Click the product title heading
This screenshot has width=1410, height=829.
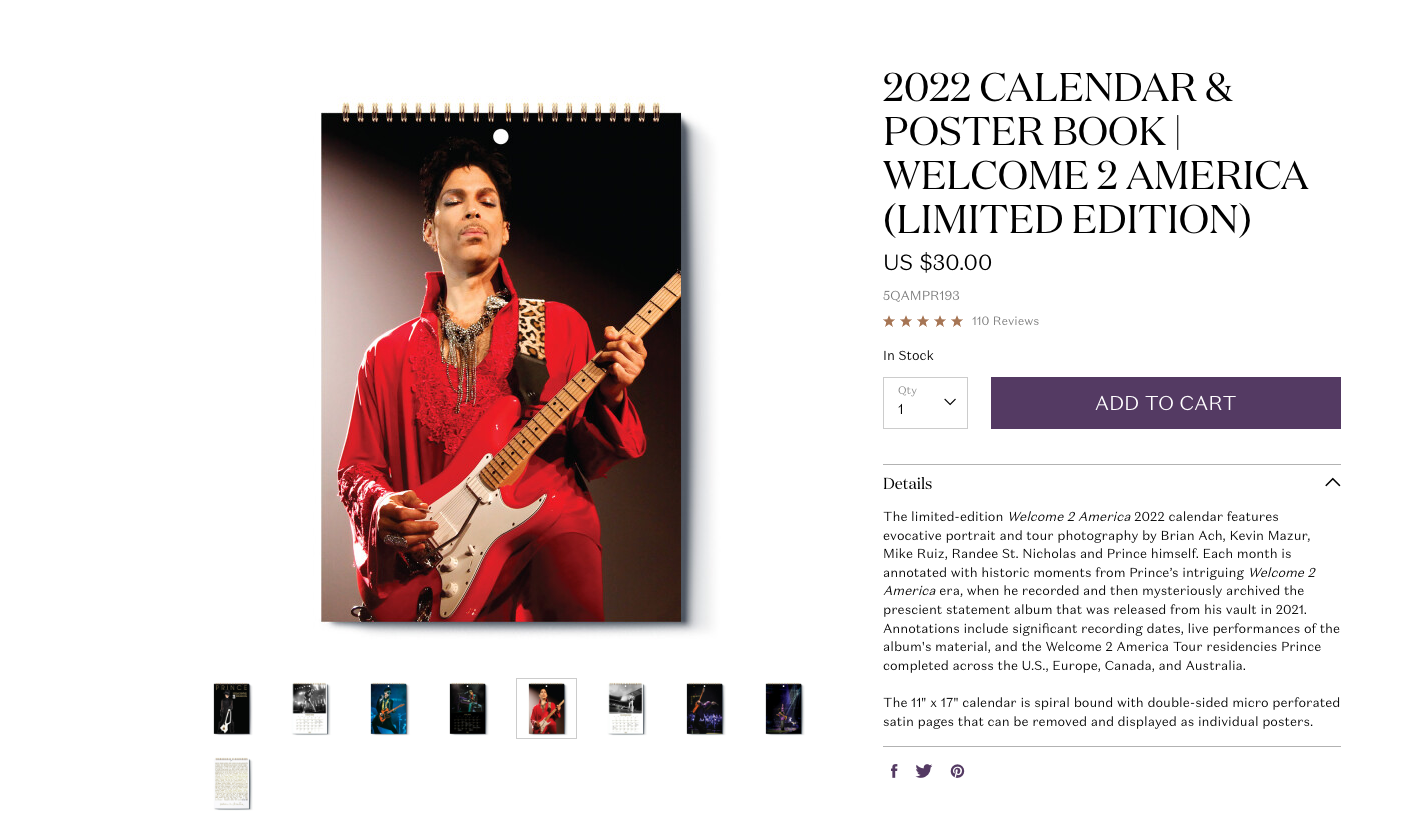tap(1096, 153)
